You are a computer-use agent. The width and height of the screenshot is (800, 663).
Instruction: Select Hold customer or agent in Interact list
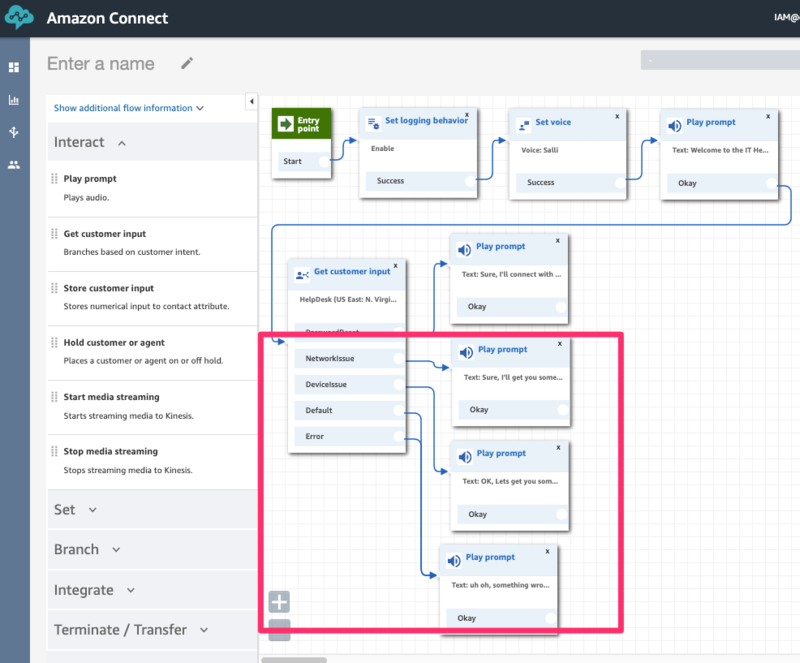(x=153, y=352)
